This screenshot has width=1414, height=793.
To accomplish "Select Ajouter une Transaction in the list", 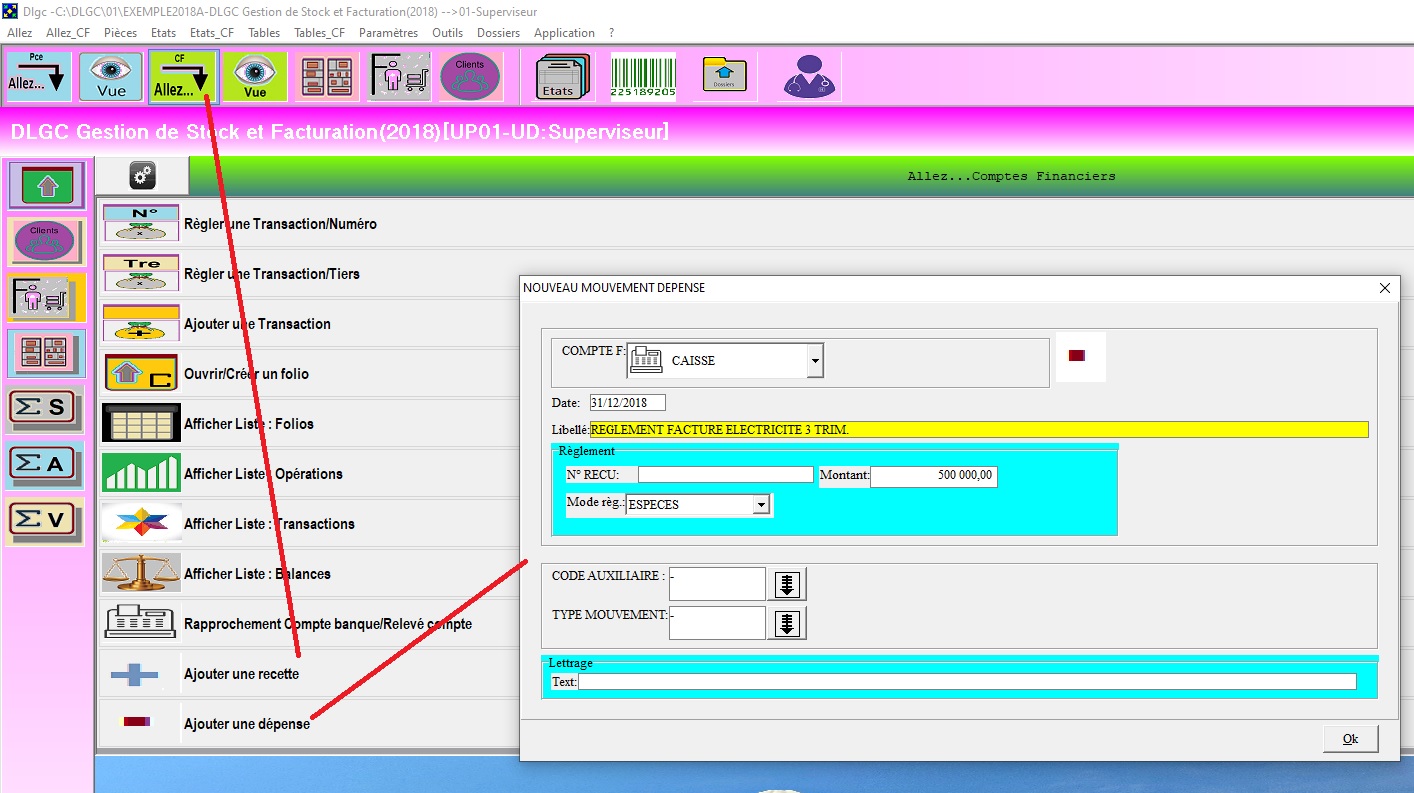I will point(257,324).
